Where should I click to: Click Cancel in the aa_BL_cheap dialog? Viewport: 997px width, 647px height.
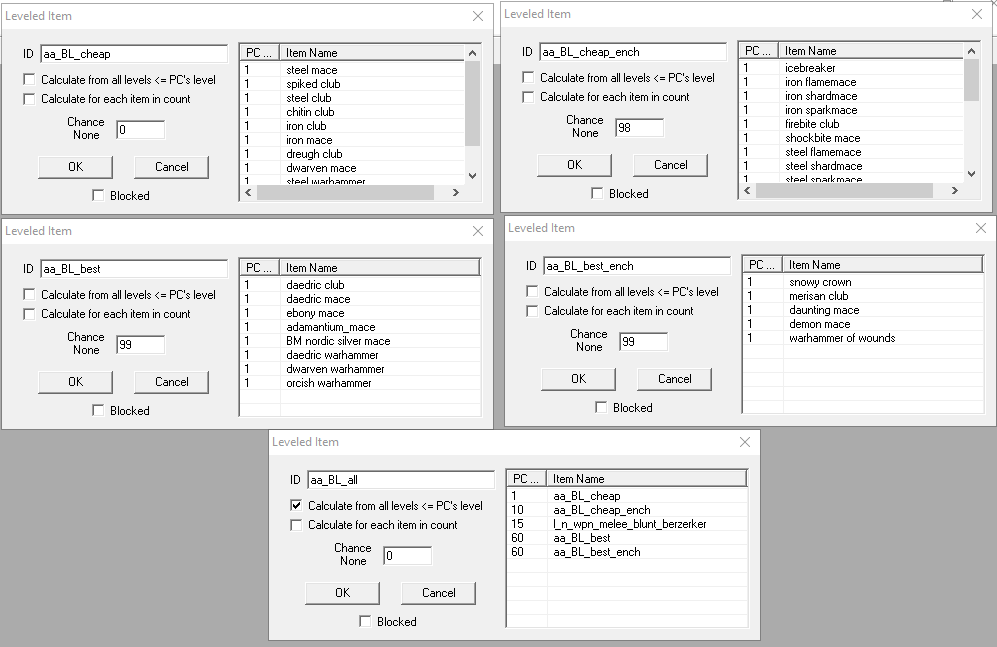pyautogui.click(x=172, y=167)
